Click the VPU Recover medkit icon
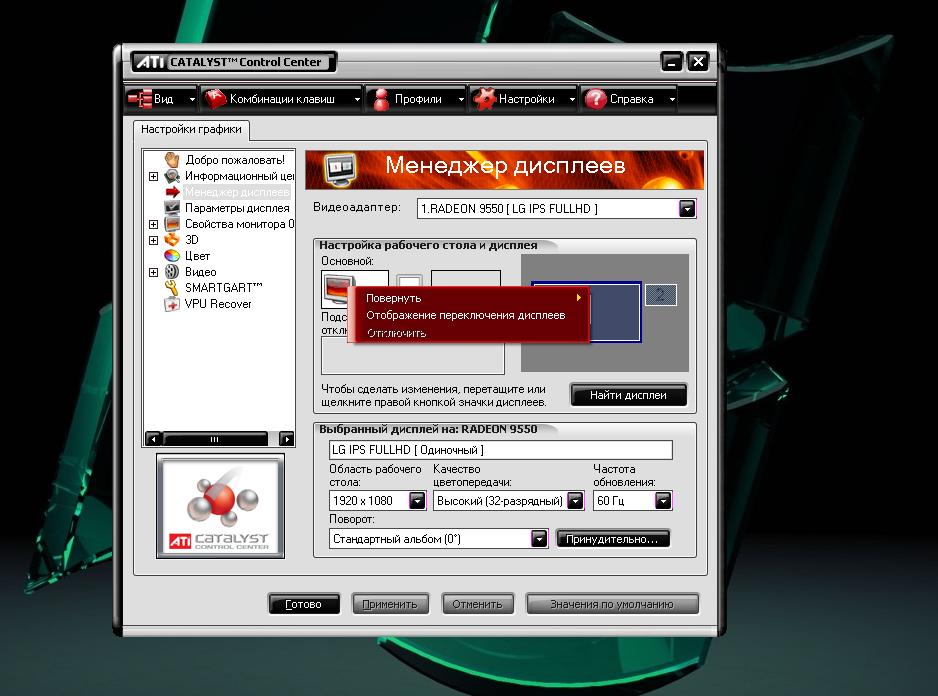This screenshot has width=938, height=696. click(172, 304)
